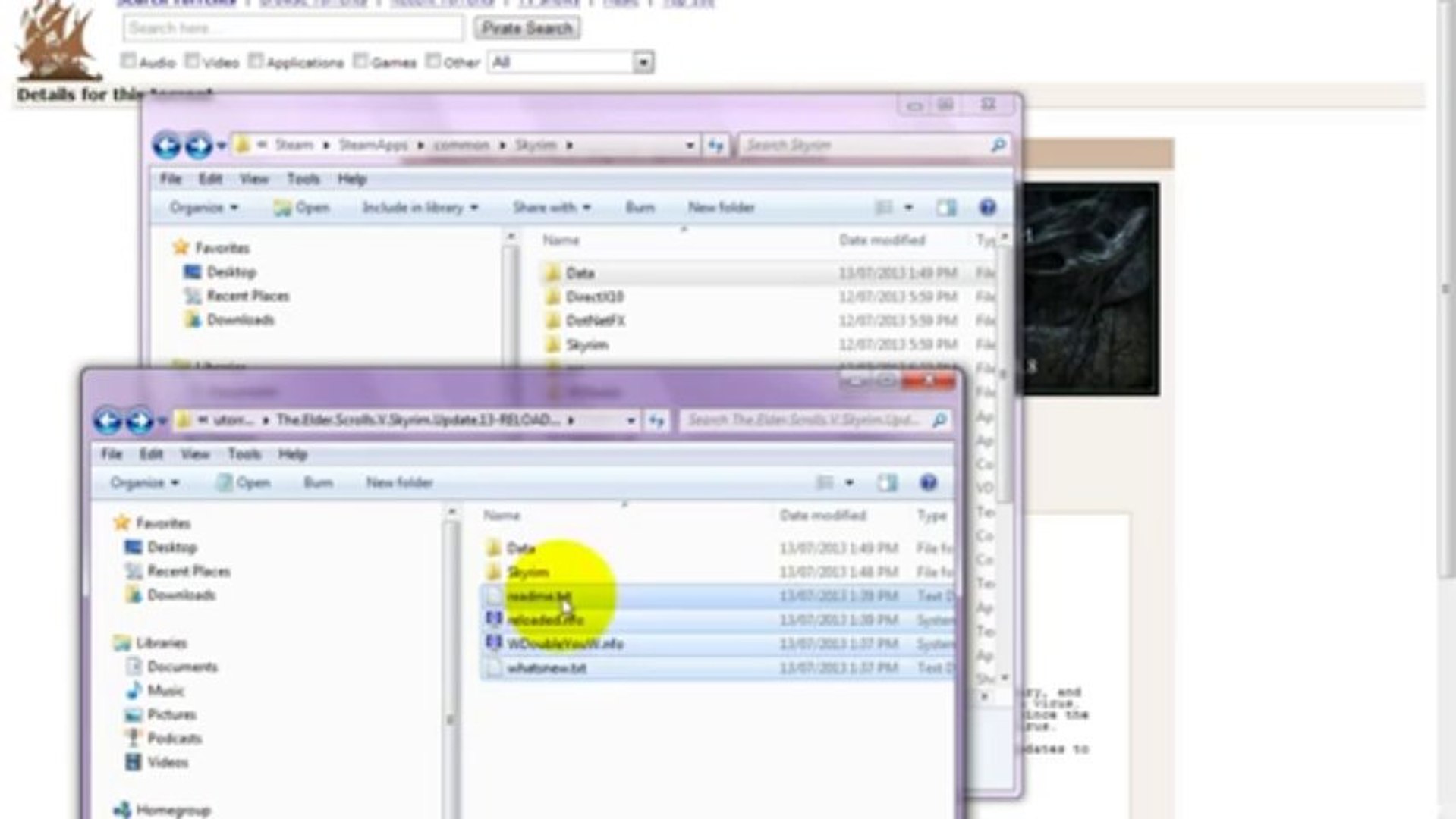1456x819 pixels.
Task: Open Edit menu in Skyrim Steam window
Action: click(x=210, y=179)
